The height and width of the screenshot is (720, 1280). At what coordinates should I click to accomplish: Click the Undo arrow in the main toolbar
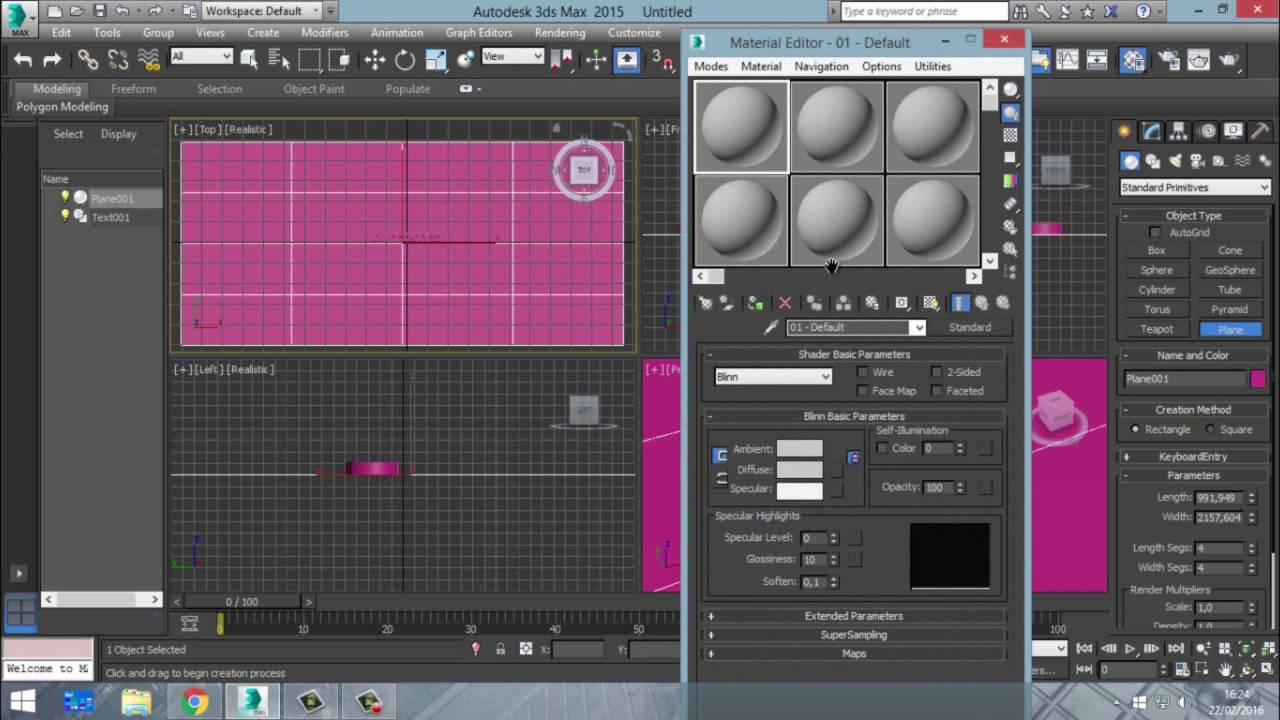click(23, 61)
